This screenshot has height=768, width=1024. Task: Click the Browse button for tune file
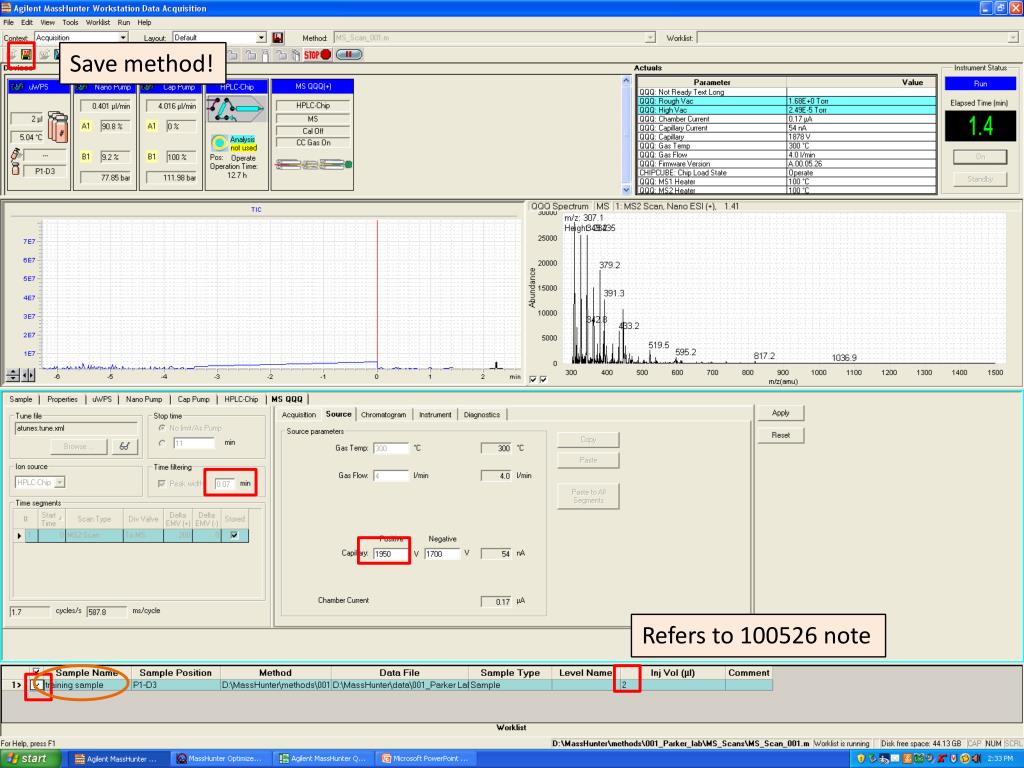click(x=80, y=447)
